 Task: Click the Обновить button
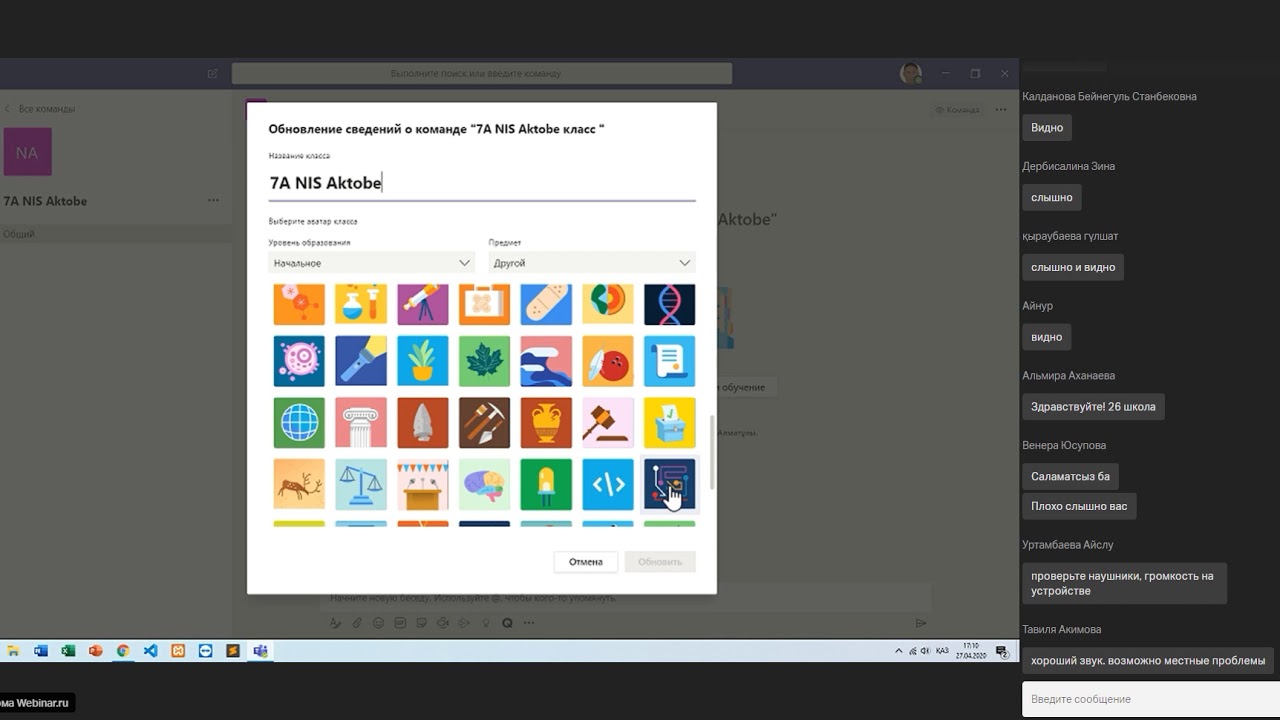tap(660, 562)
